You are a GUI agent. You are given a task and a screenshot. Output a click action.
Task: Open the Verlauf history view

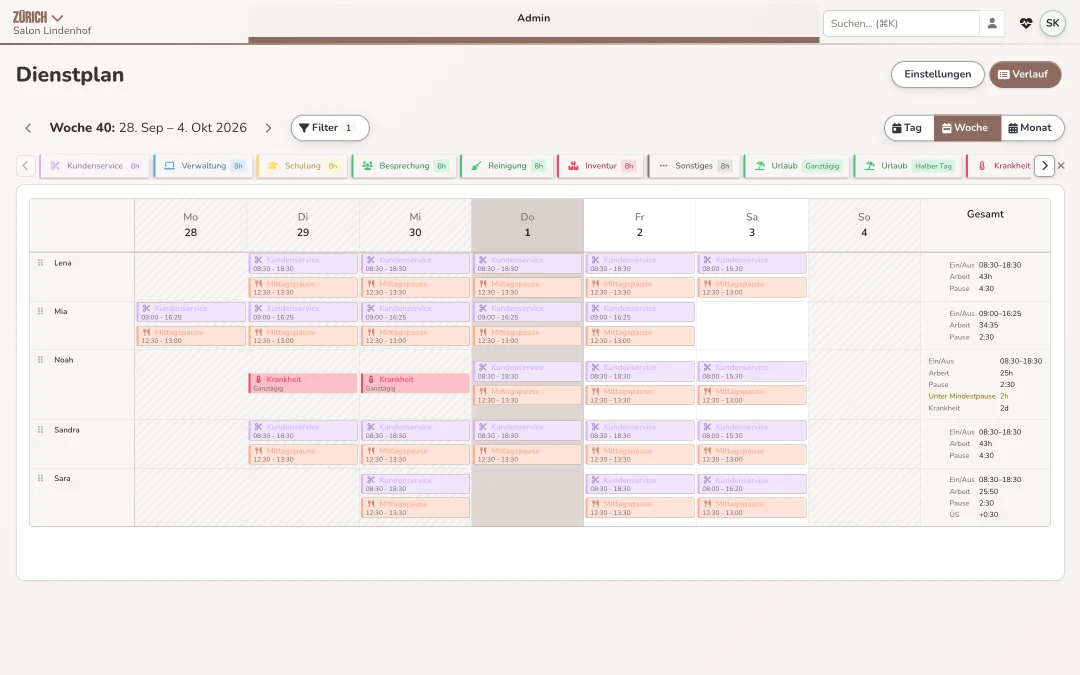click(x=1025, y=74)
